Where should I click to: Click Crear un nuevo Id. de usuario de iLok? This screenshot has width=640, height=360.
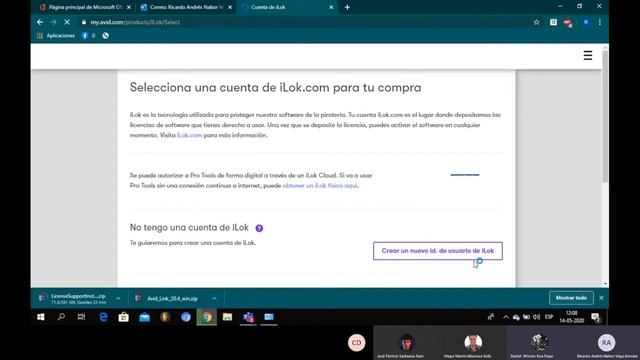[x=438, y=251]
